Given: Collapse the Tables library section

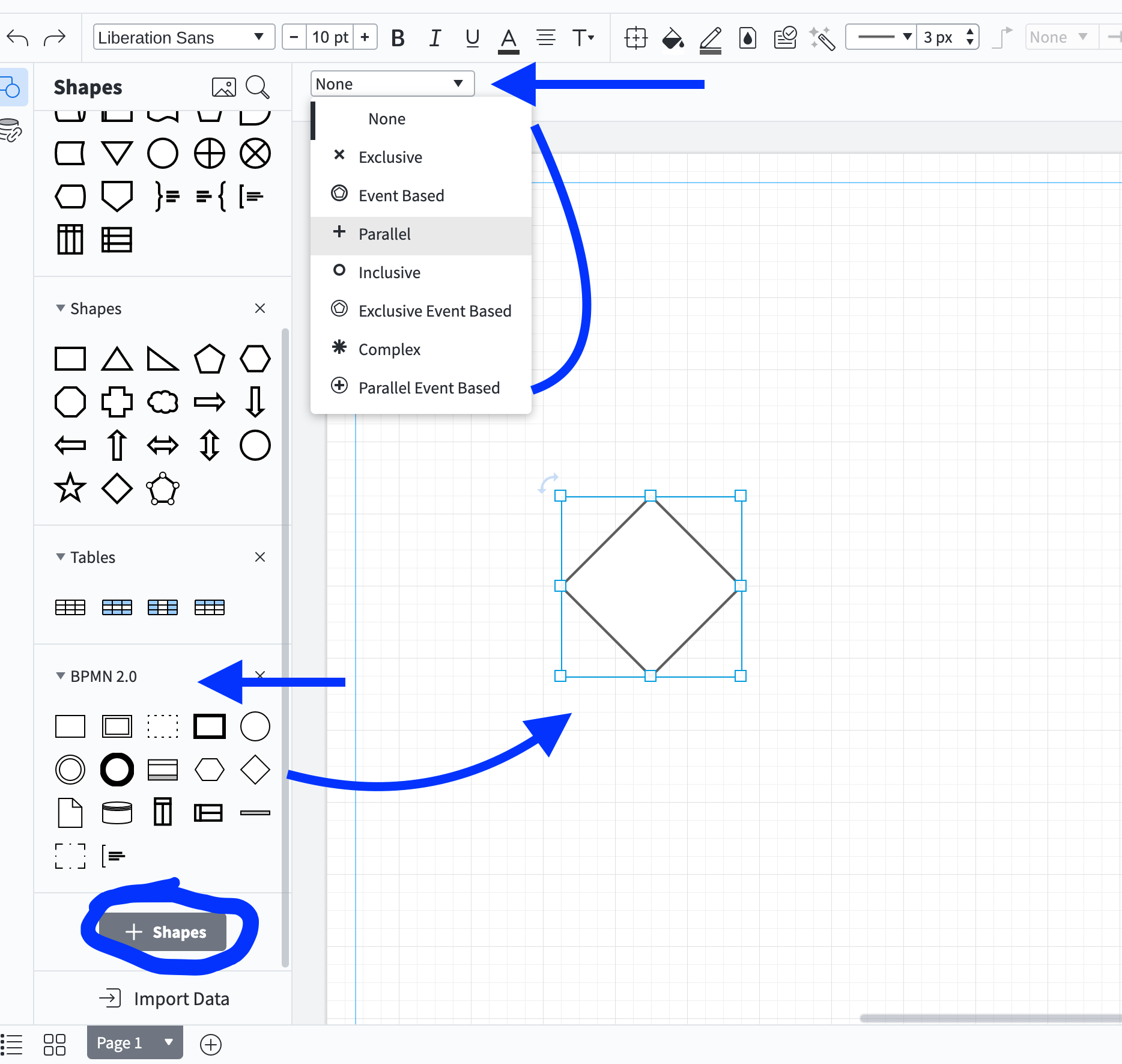Looking at the screenshot, I should (x=61, y=557).
